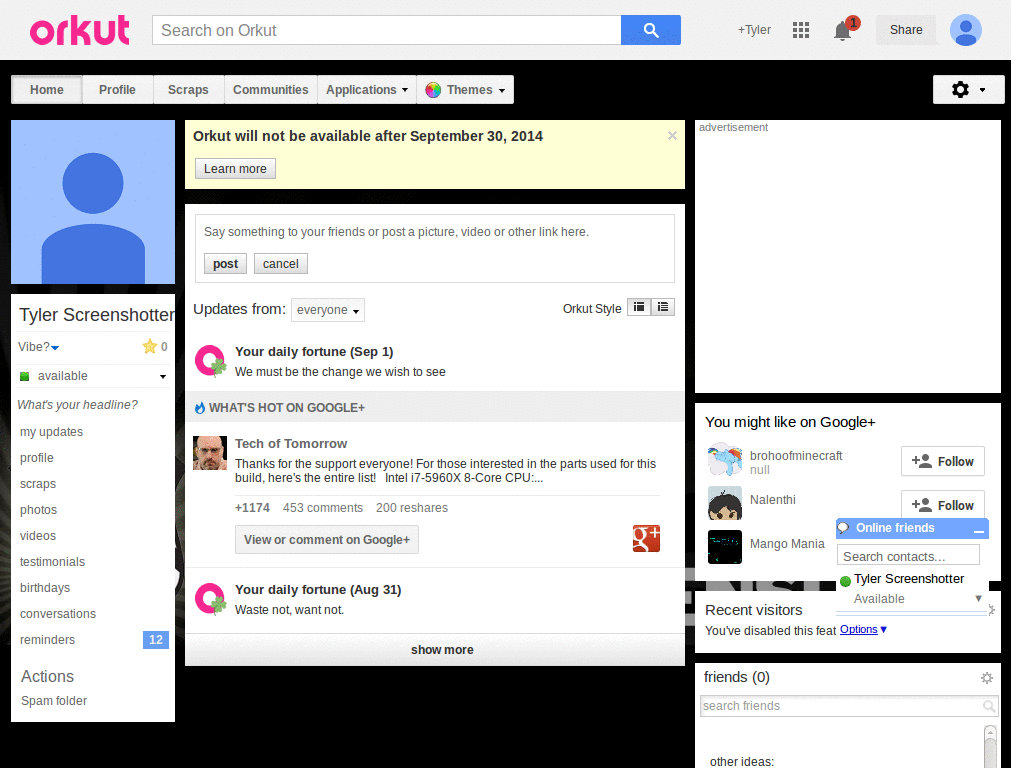Screen dimensions: 1024x768
Task: Open Tech of Tomorrow's avatar
Action: click(210, 453)
